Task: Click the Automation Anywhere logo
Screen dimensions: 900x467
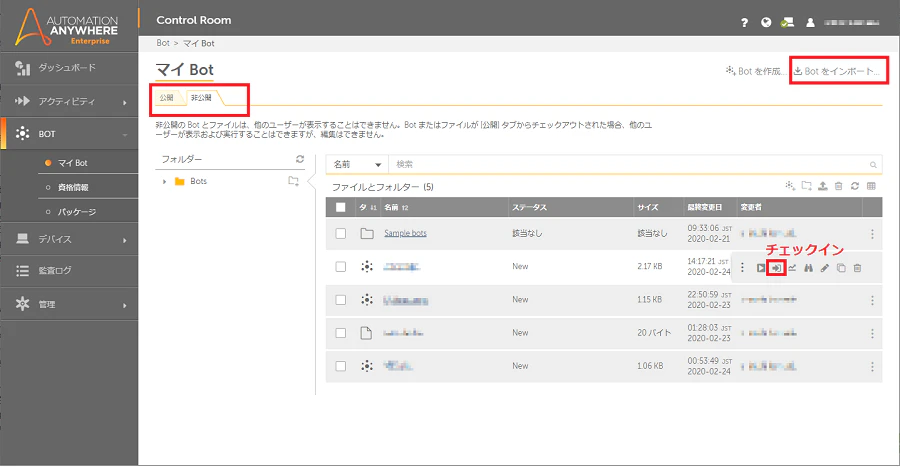Action: pos(67,26)
